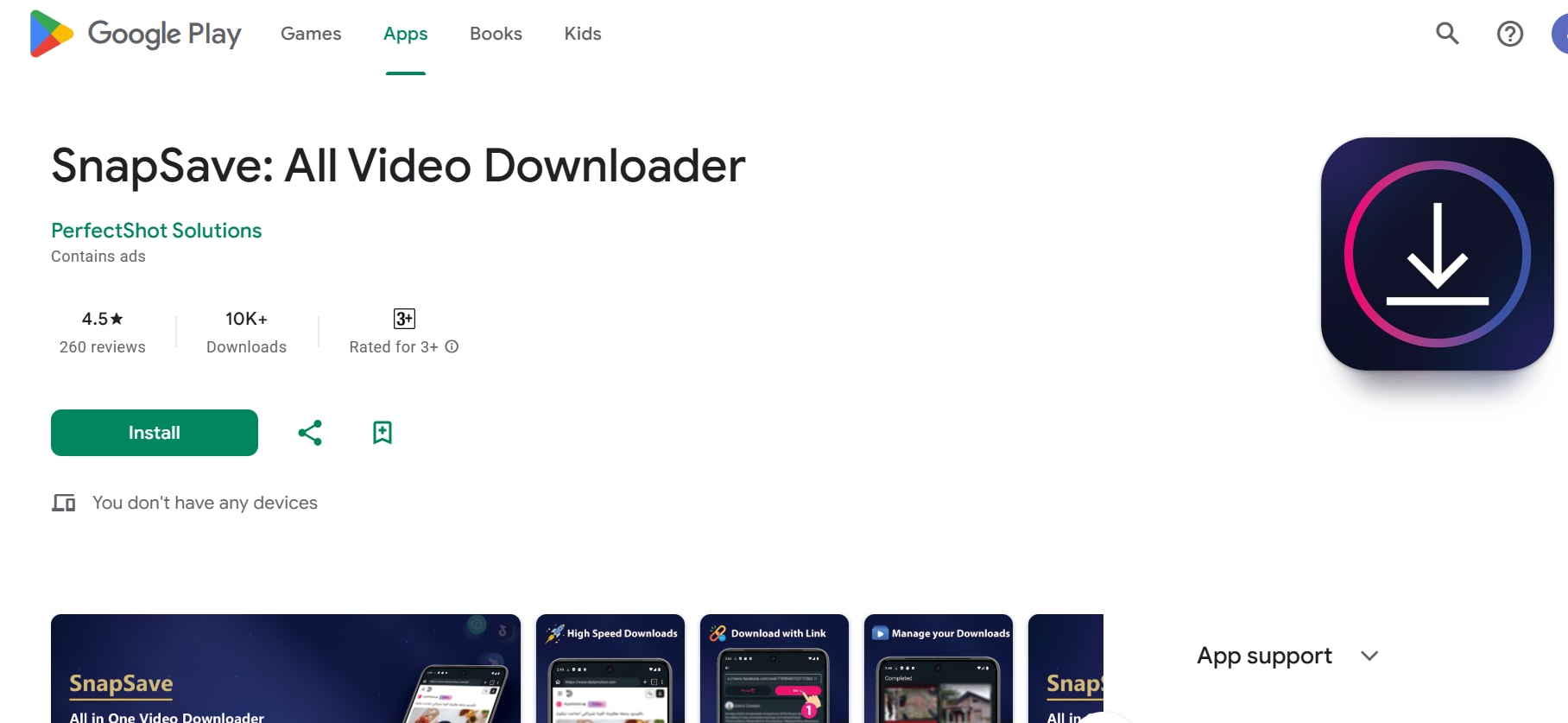Image resolution: width=1568 pixels, height=723 pixels.
Task: View the High Speed Downloads screenshot
Action: coord(610,669)
